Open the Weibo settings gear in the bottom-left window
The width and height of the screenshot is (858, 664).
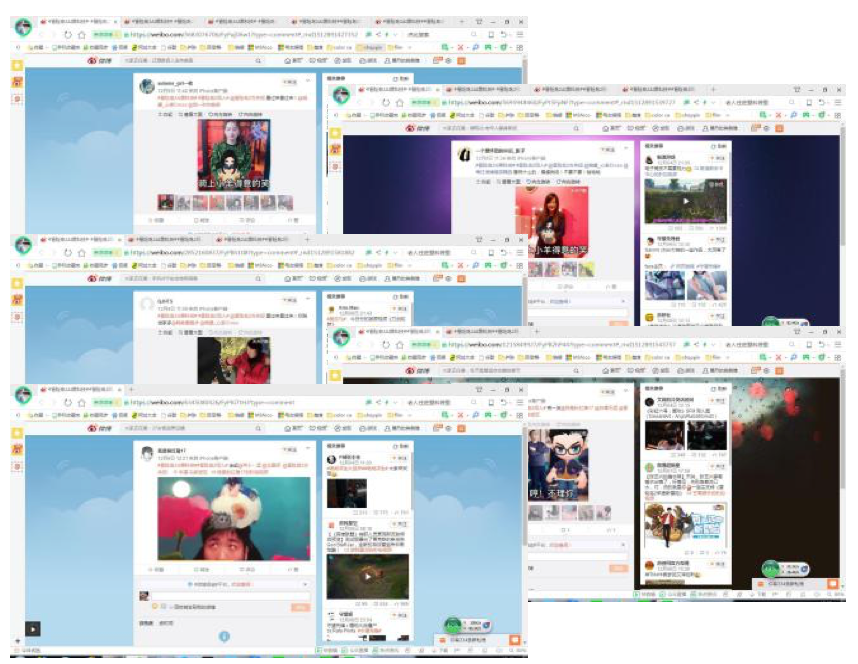coord(449,428)
